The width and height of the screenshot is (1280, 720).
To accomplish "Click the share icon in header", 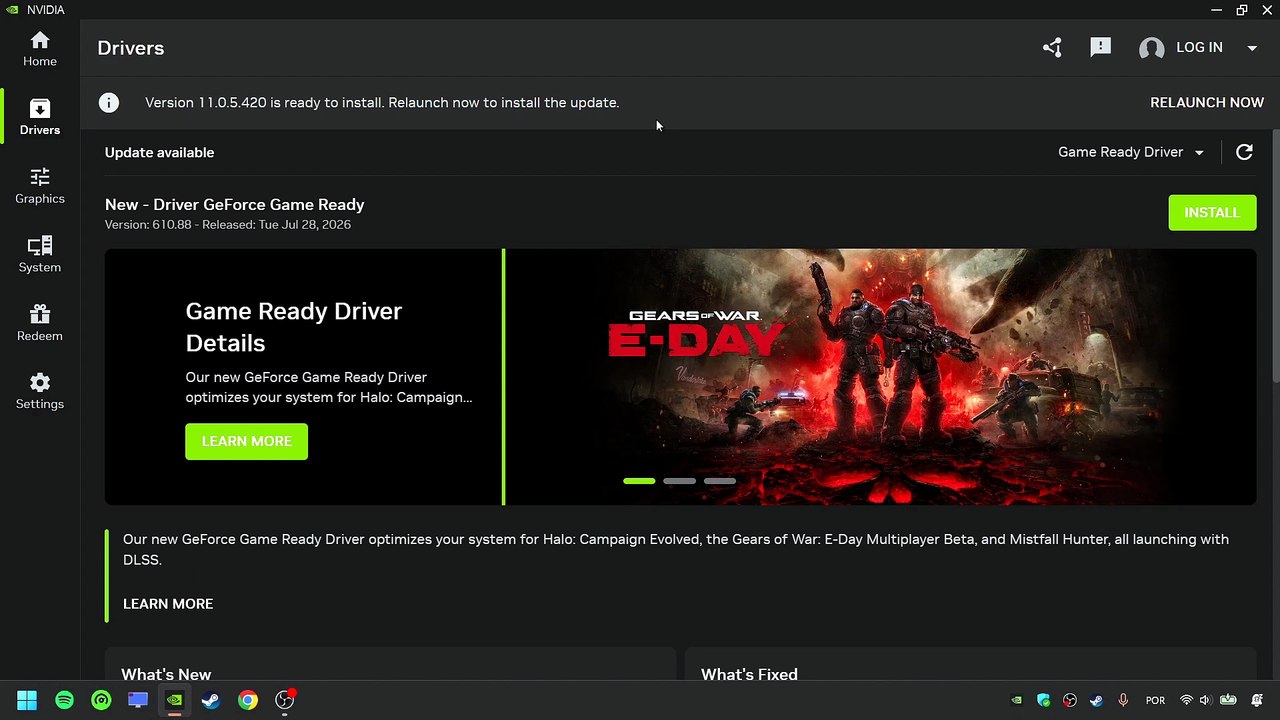I will [x=1052, y=47].
